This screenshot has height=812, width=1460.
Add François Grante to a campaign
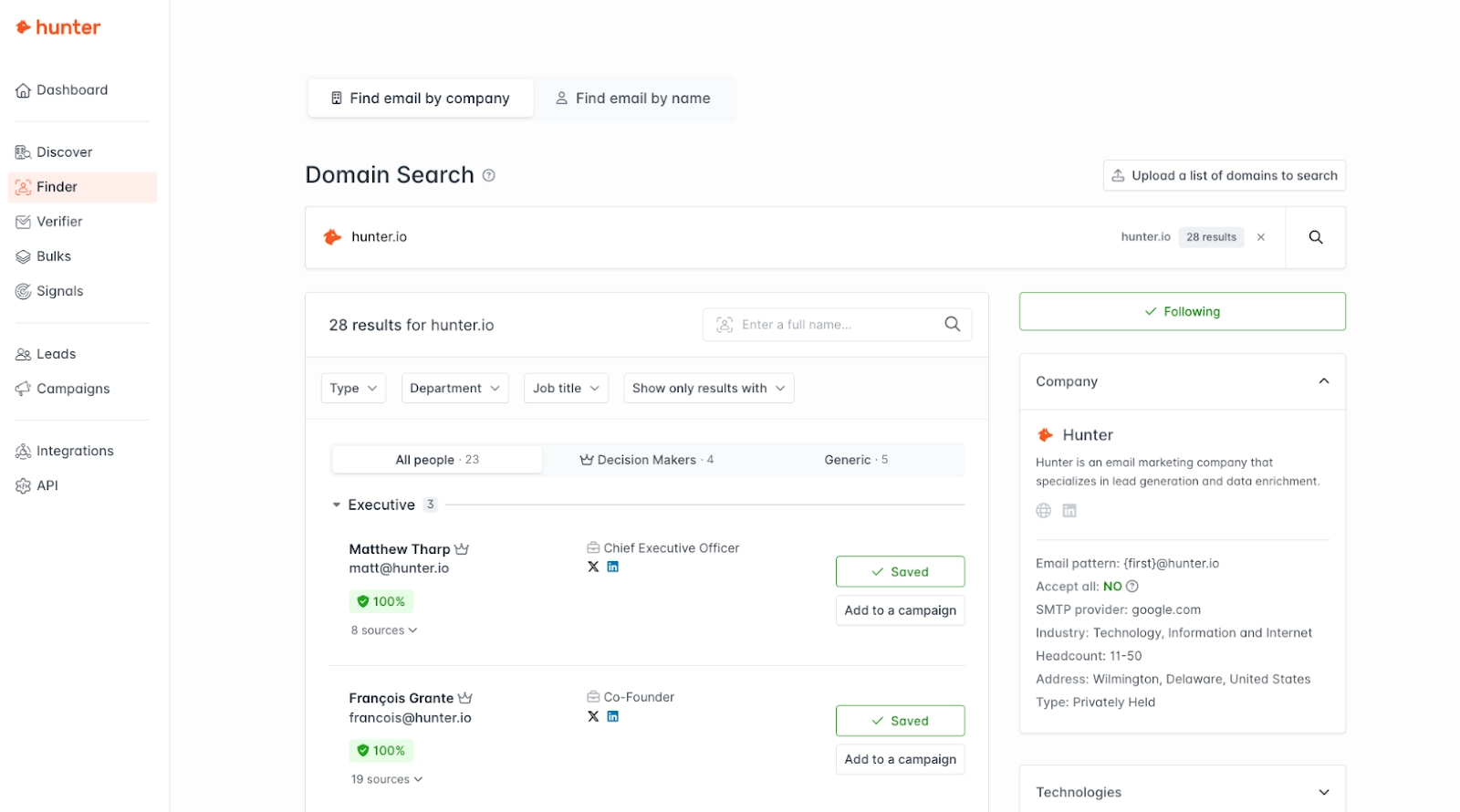pyautogui.click(x=900, y=759)
